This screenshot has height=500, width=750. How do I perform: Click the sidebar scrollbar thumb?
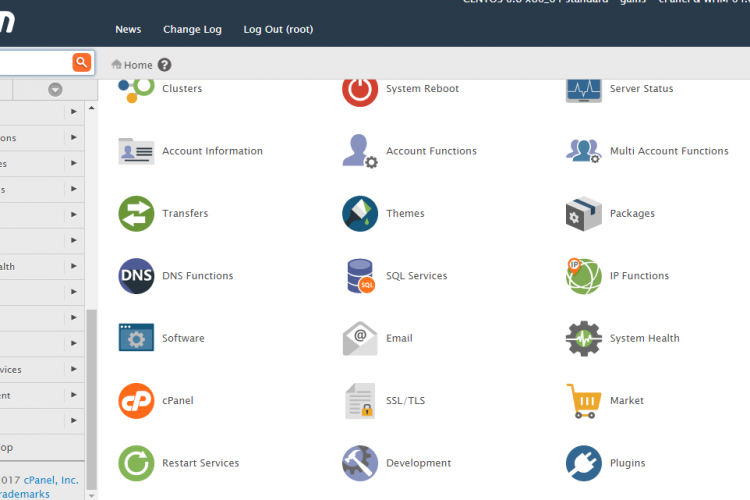91,400
